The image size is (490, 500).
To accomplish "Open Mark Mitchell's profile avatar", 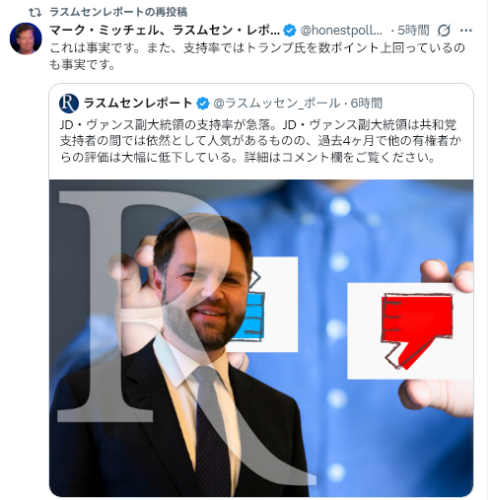I will (26, 38).
